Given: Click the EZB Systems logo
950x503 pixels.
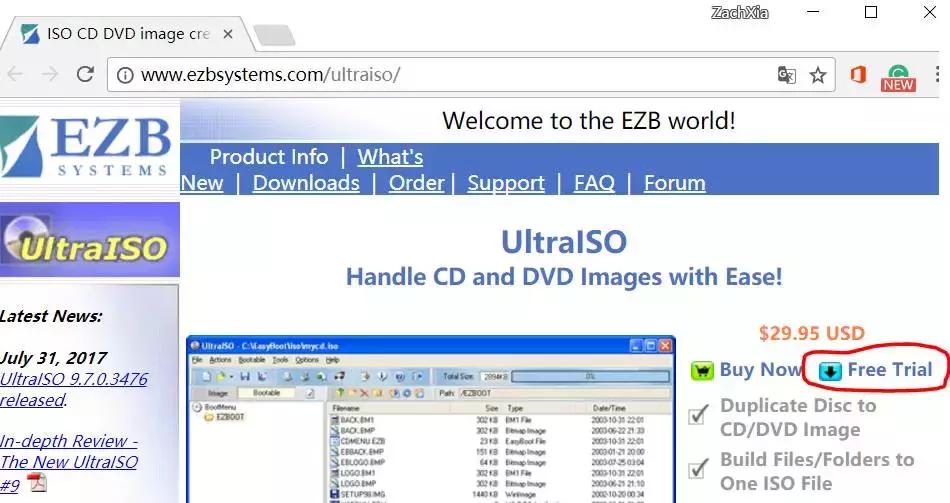Looking at the screenshot, I should (x=86, y=146).
